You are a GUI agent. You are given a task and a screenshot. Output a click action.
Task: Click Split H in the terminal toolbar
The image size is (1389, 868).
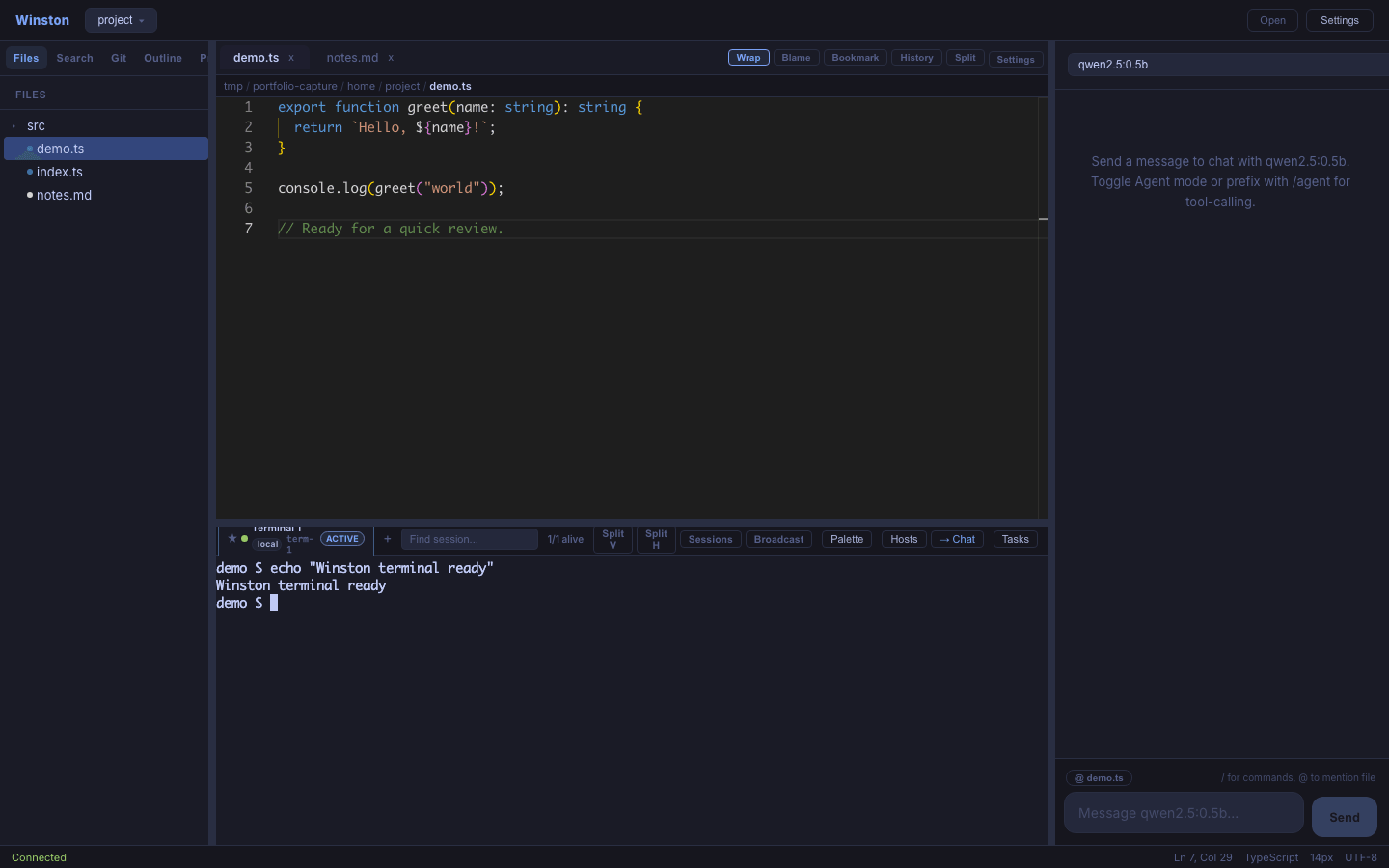point(656,539)
